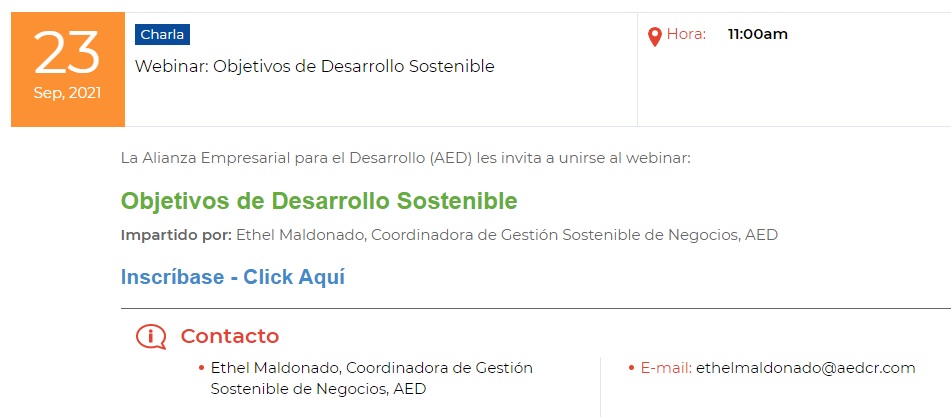
Task: Open Webinar: Objetivos de Desarrollo Sostenible title
Action: click(x=315, y=66)
